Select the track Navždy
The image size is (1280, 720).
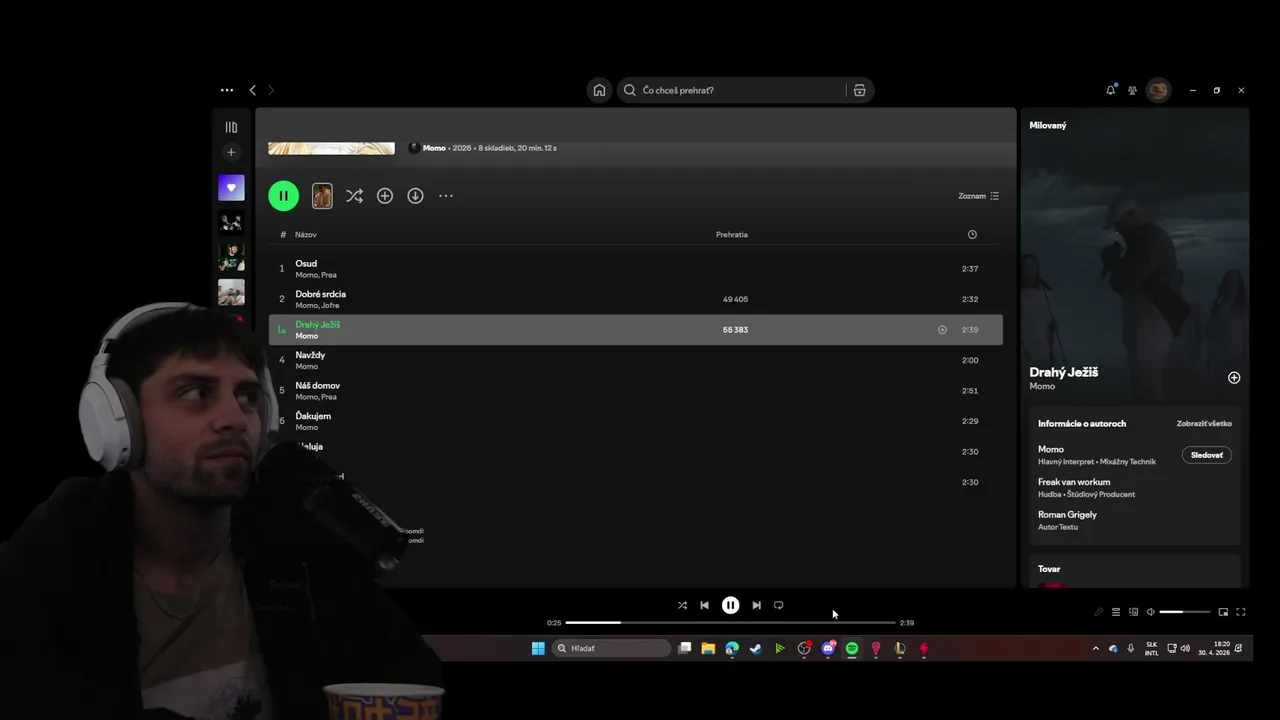pos(635,360)
